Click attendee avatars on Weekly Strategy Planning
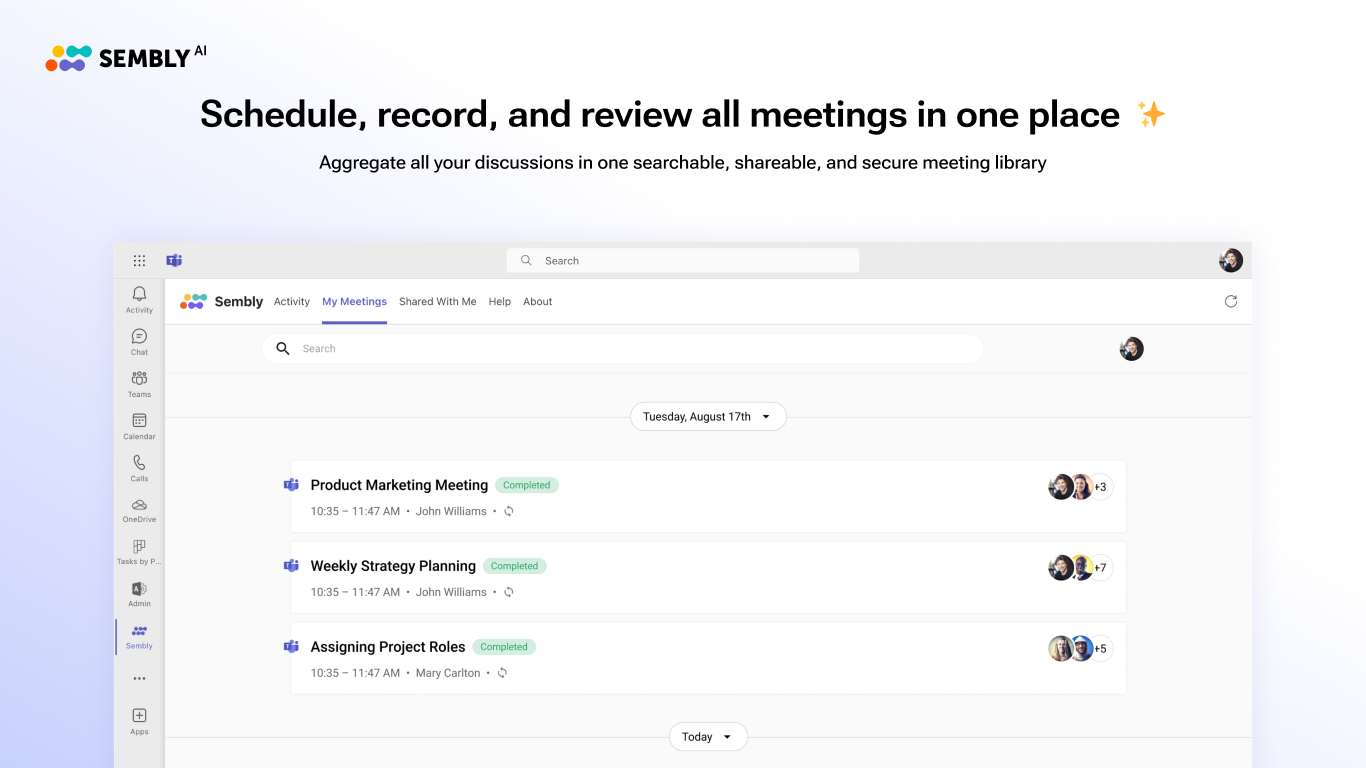Viewport: 1366px width, 768px height. tap(1071, 568)
